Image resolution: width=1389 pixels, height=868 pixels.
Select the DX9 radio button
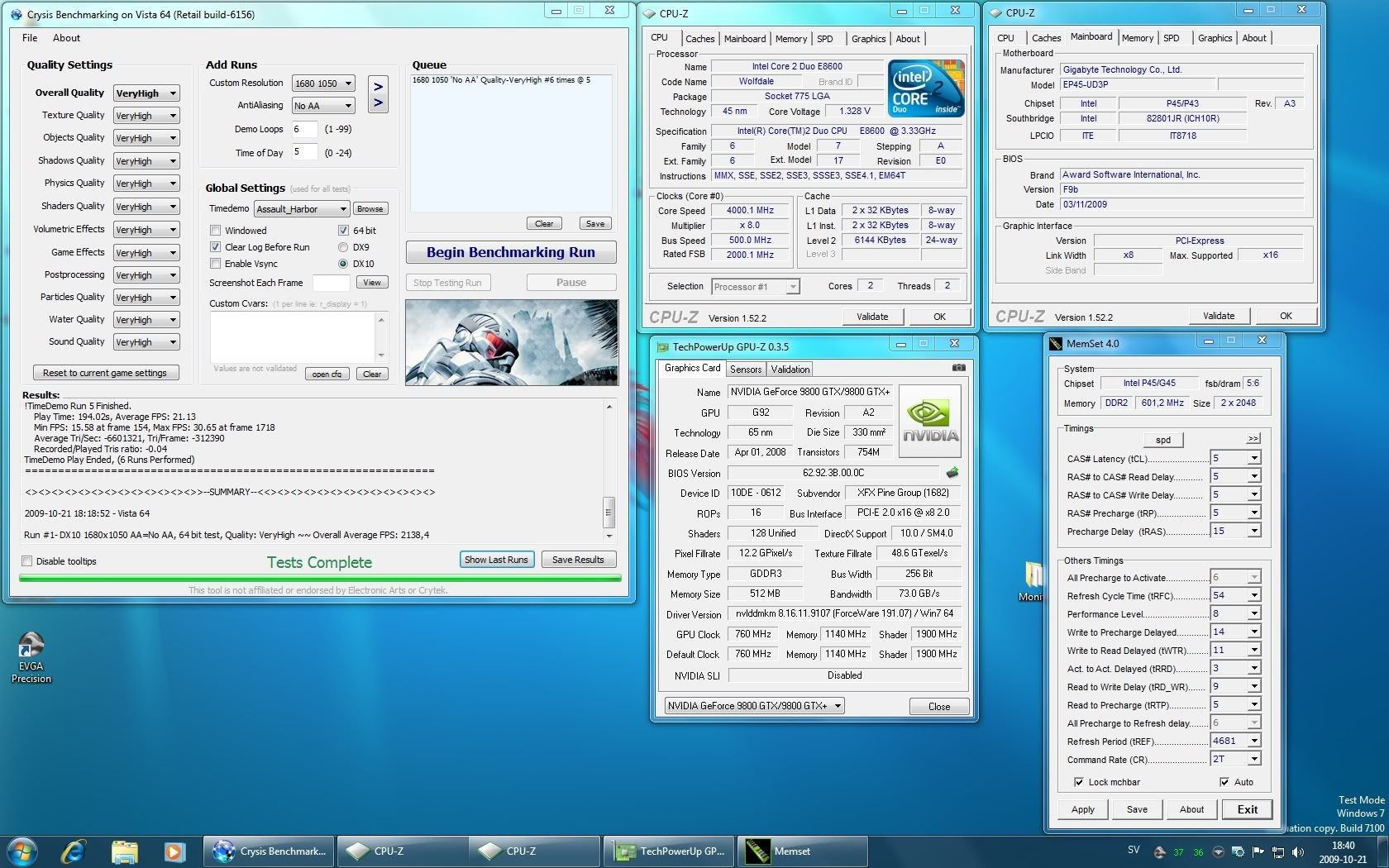click(x=343, y=247)
